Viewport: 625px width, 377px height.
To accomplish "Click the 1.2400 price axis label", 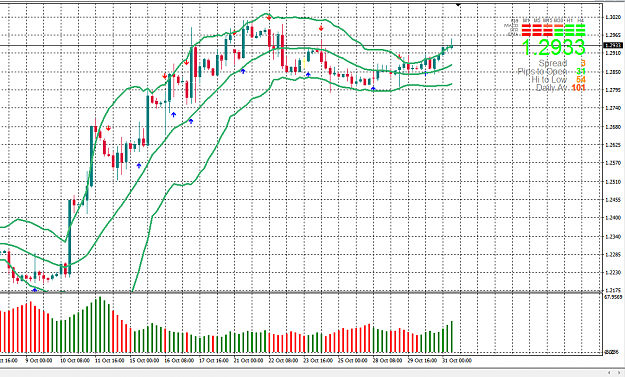I will coord(613,218).
